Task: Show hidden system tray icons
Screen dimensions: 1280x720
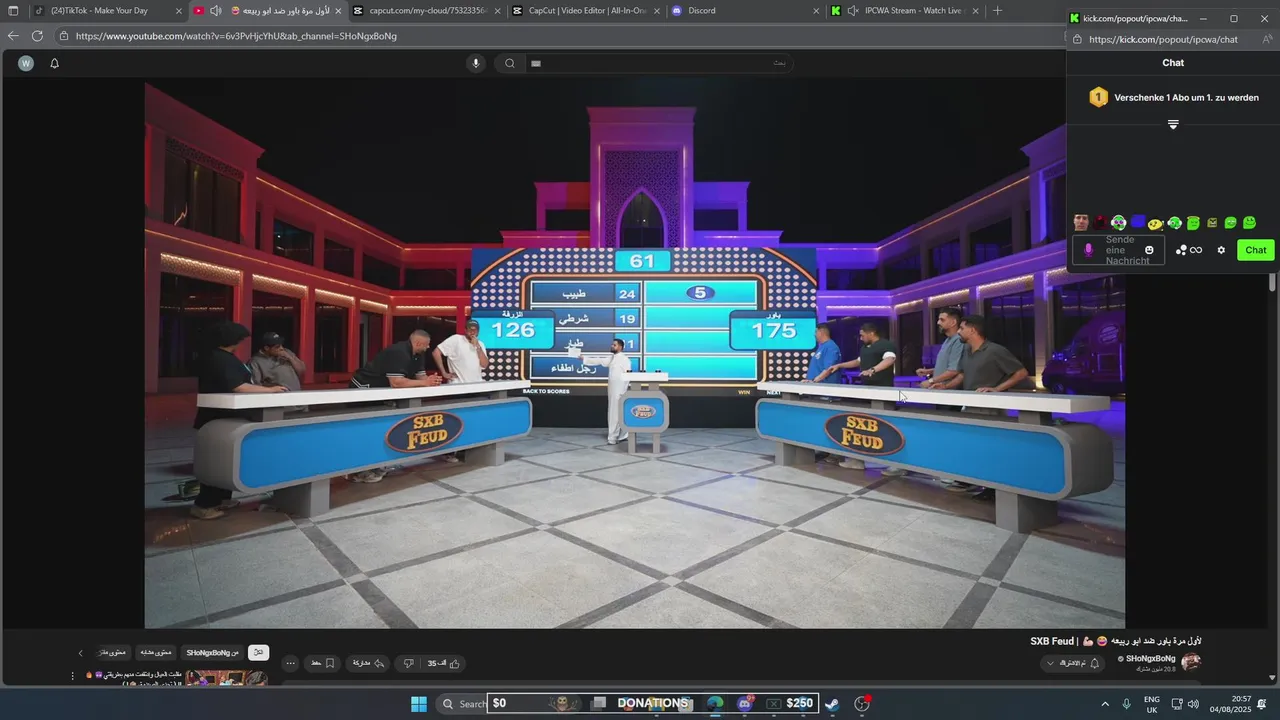Action: [1105, 703]
